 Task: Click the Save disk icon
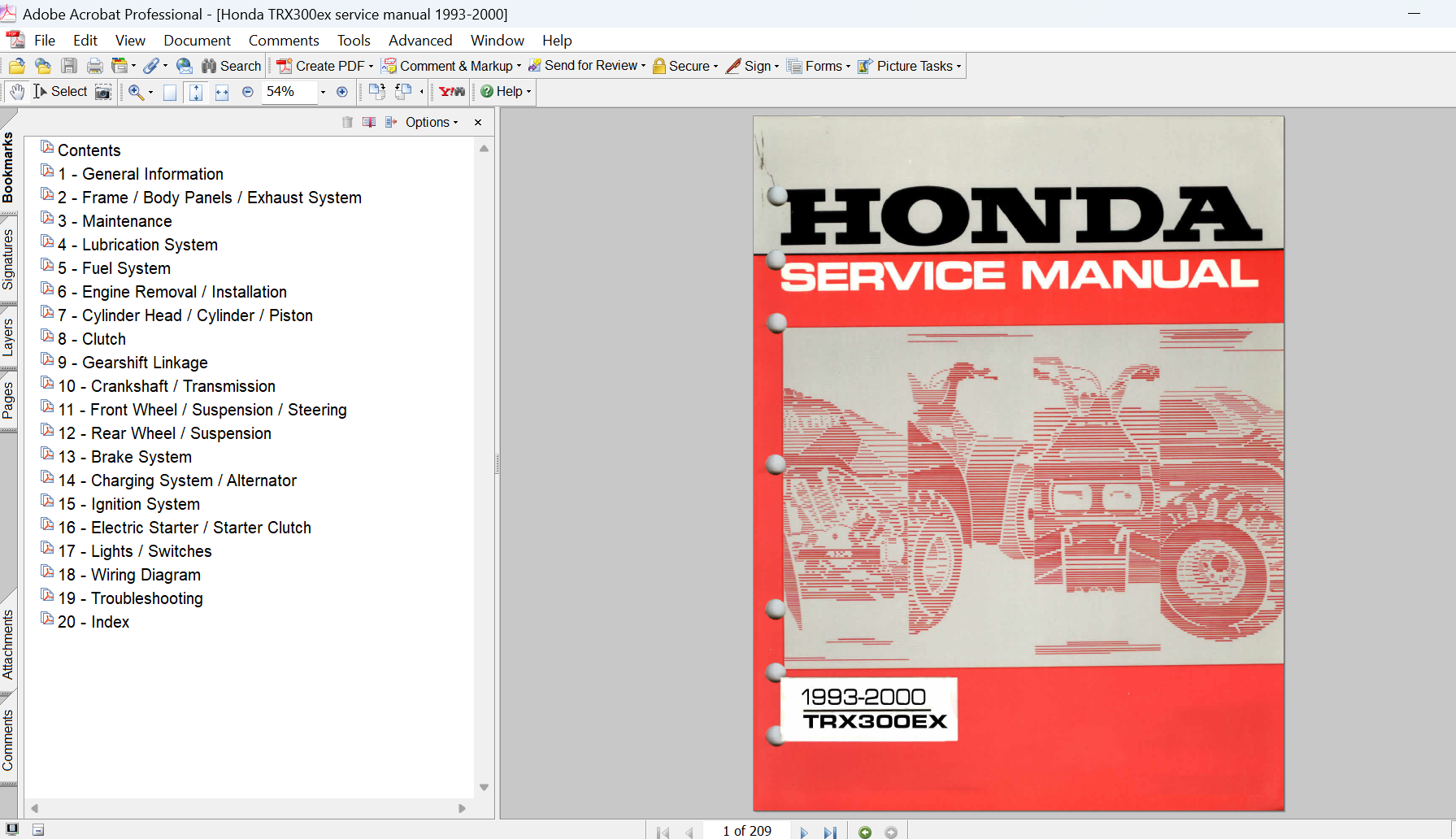(x=69, y=66)
